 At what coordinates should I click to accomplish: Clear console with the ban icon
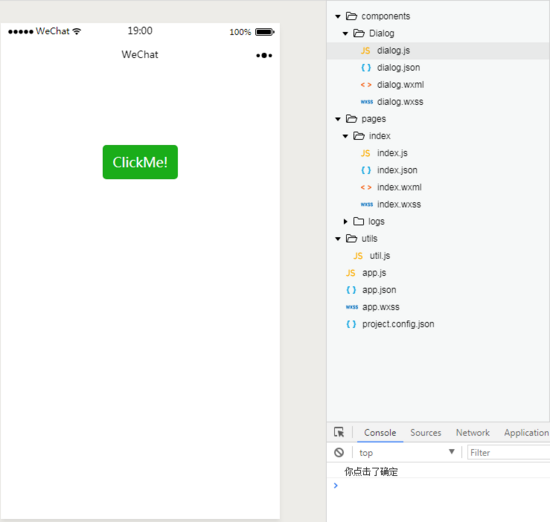pos(339,453)
